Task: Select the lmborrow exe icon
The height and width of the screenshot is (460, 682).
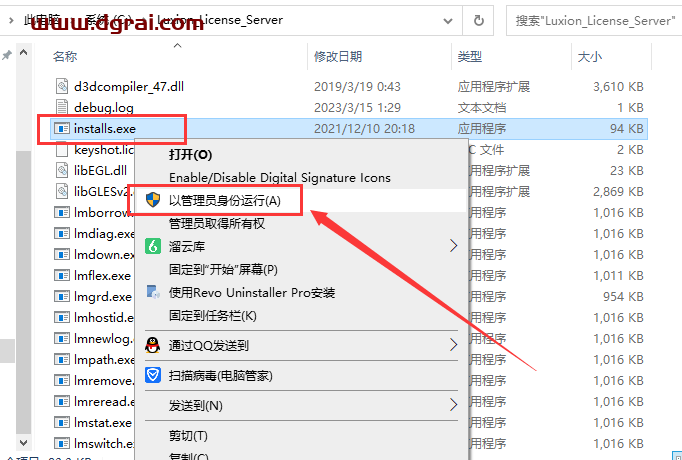Action: coord(62,212)
